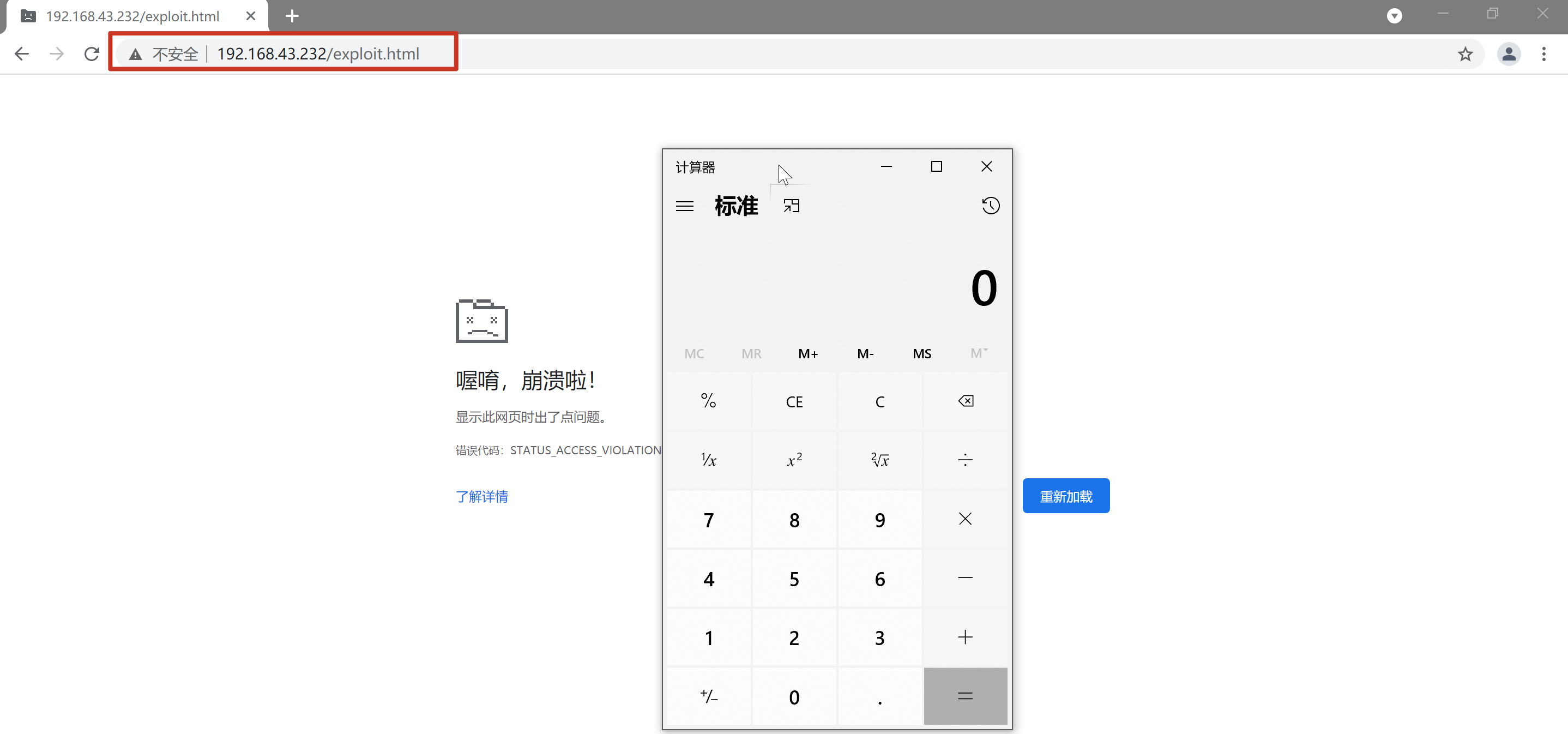Open the Chrome profile avatar
Viewport: 1568px width, 734px height.
pyautogui.click(x=1509, y=54)
